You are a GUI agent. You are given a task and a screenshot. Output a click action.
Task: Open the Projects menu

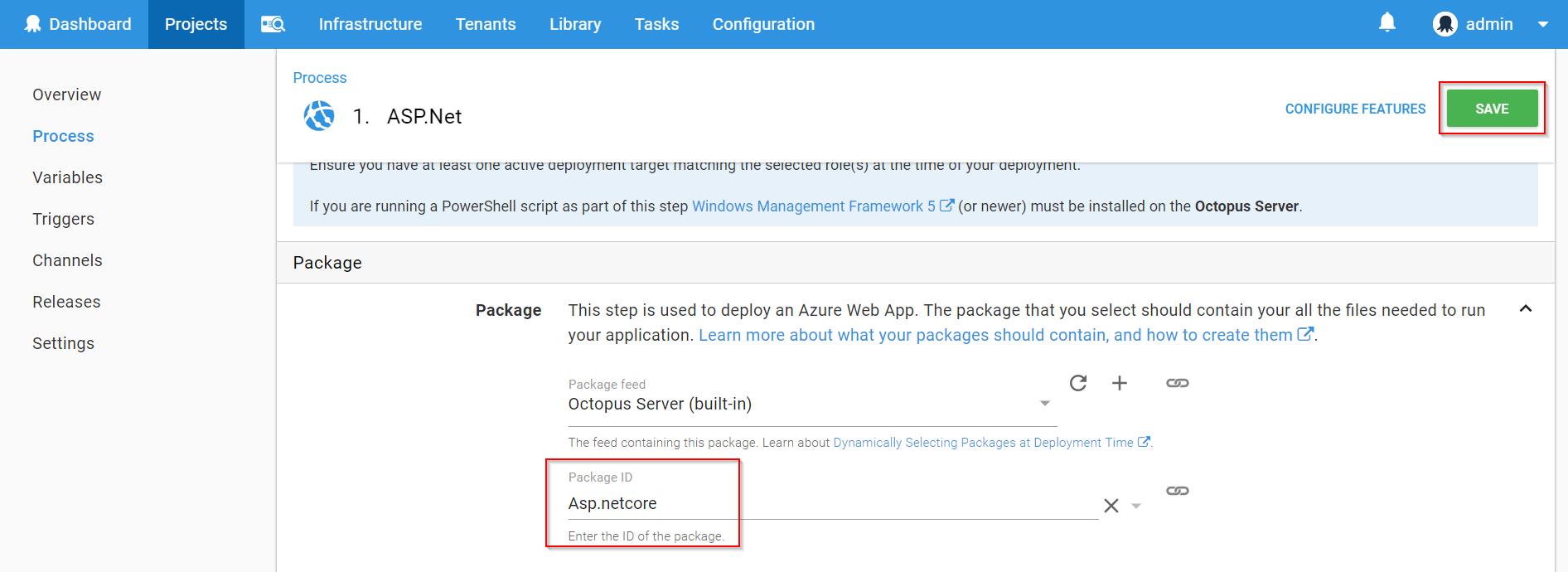tap(196, 24)
